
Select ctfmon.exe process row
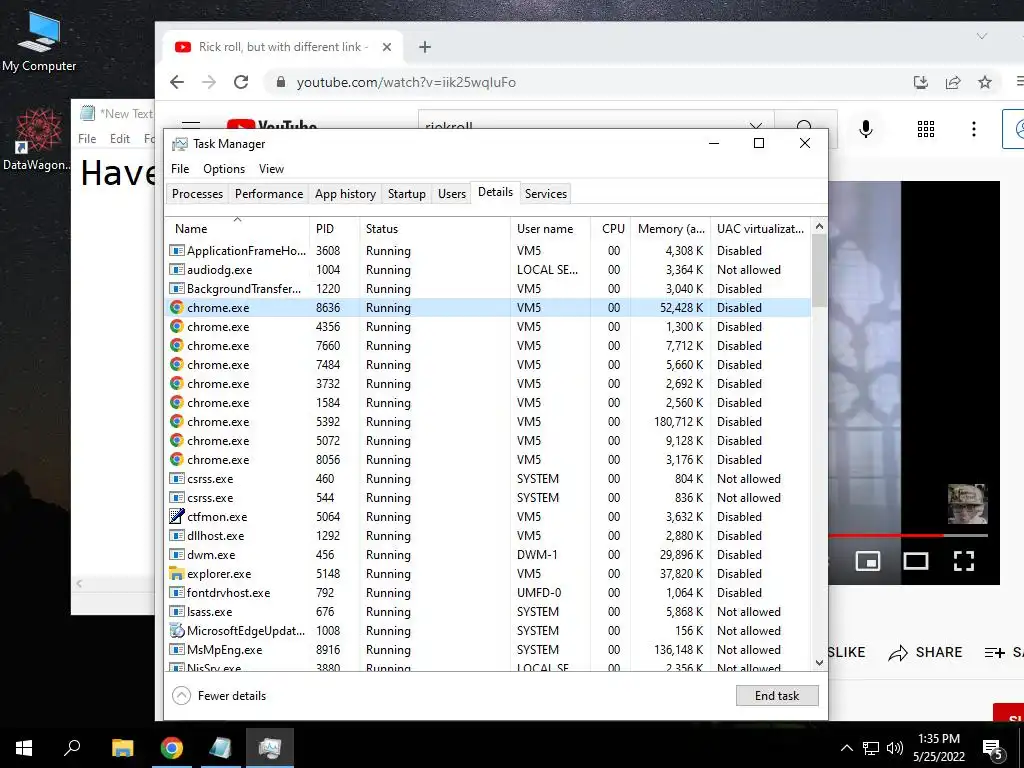click(488, 517)
